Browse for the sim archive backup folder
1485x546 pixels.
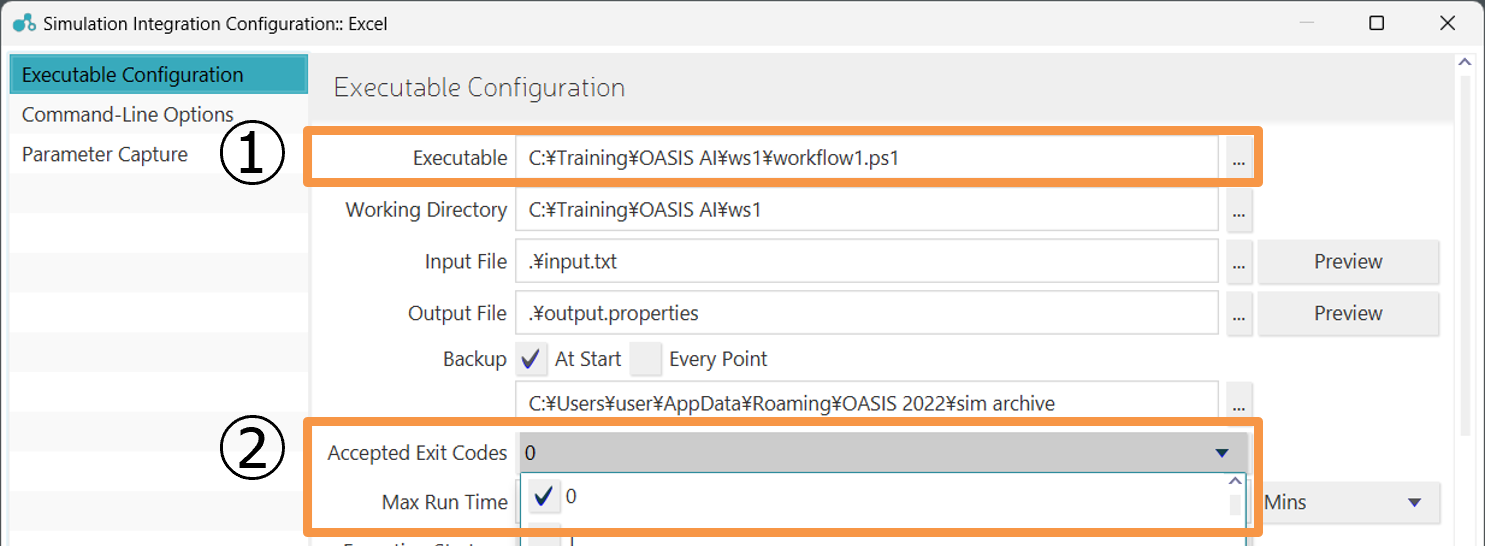click(x=1238, y=403)
